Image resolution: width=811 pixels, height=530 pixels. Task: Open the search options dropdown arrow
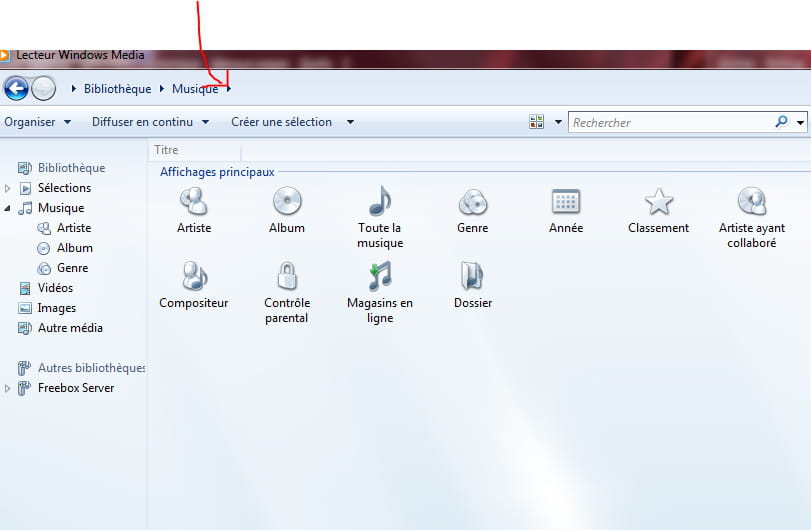tap(800, 123)
